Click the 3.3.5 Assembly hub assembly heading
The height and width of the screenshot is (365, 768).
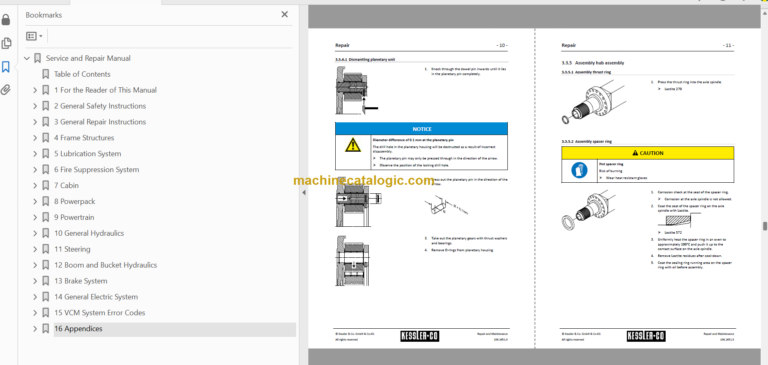[x=593, y=63]
